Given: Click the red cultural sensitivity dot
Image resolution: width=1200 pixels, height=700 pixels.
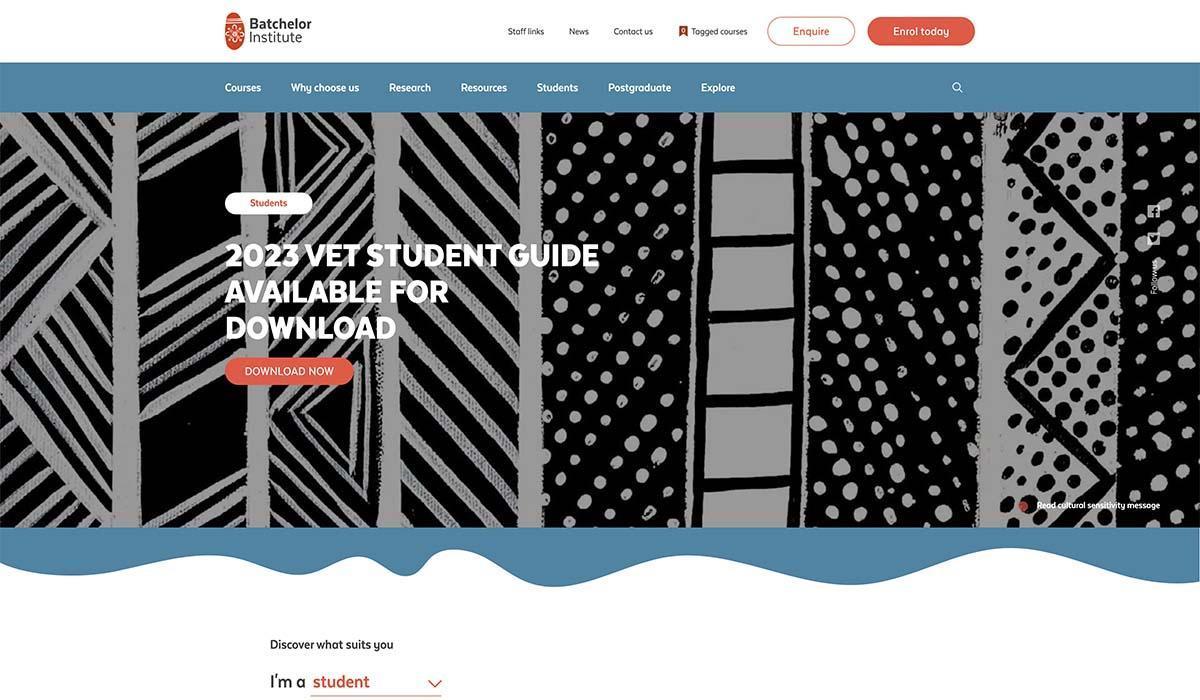Looking at the screenshot, I should click(x=1023, y=506).
